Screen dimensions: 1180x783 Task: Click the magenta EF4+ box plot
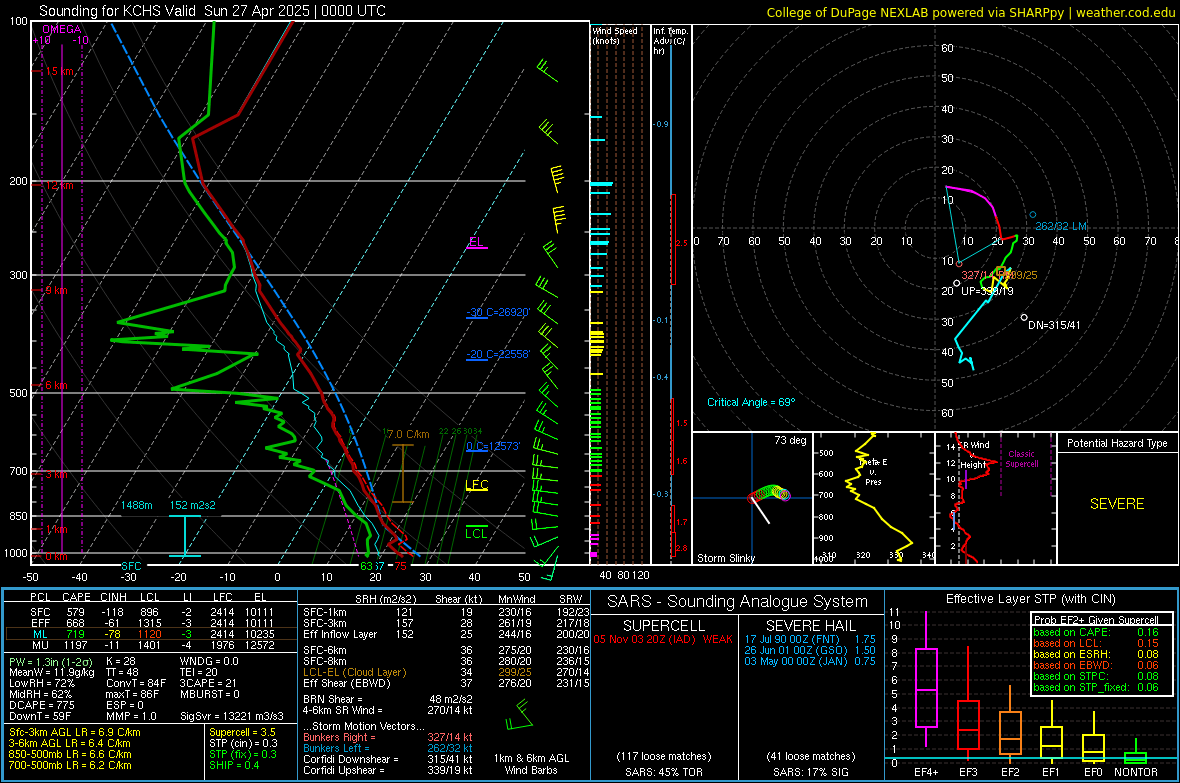(x=926, y=680)
